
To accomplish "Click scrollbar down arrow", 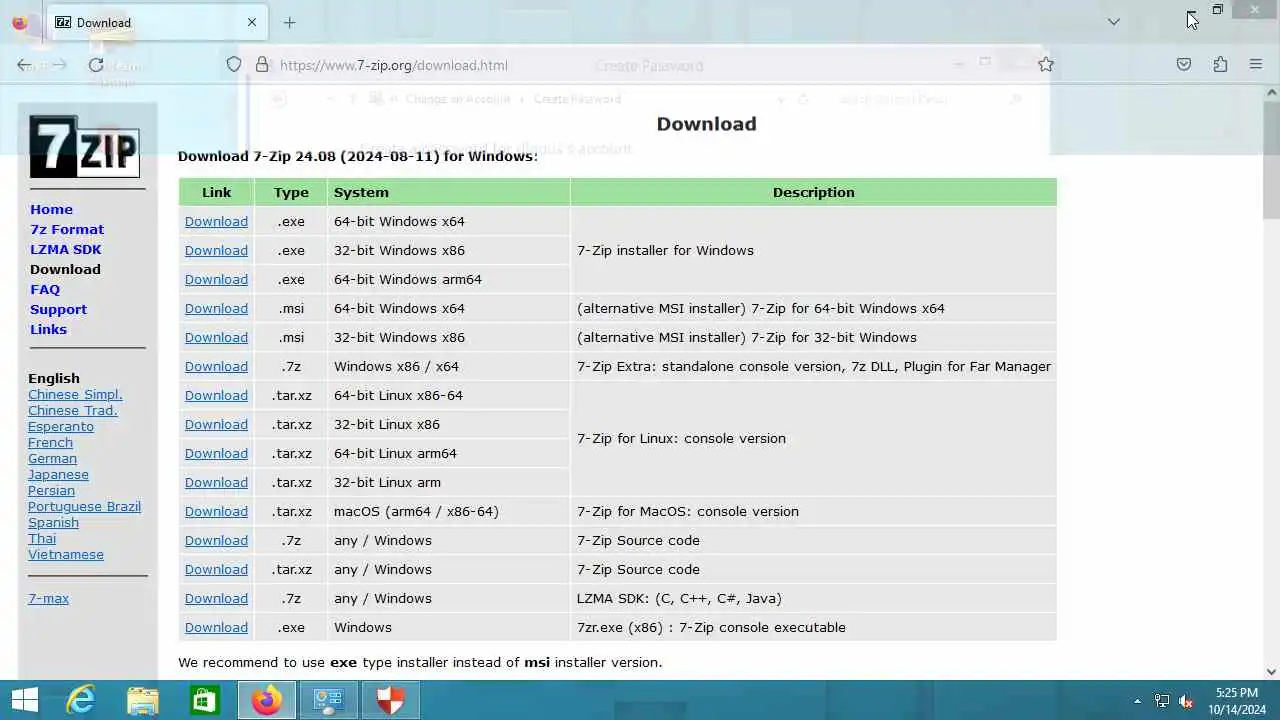I will [x=1271, y=672].
